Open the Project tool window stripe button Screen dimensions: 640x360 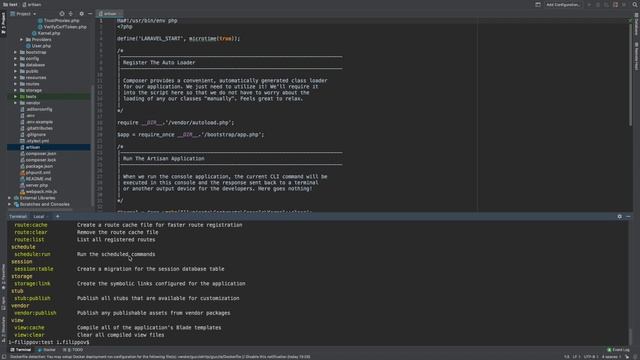pos(3,24)
